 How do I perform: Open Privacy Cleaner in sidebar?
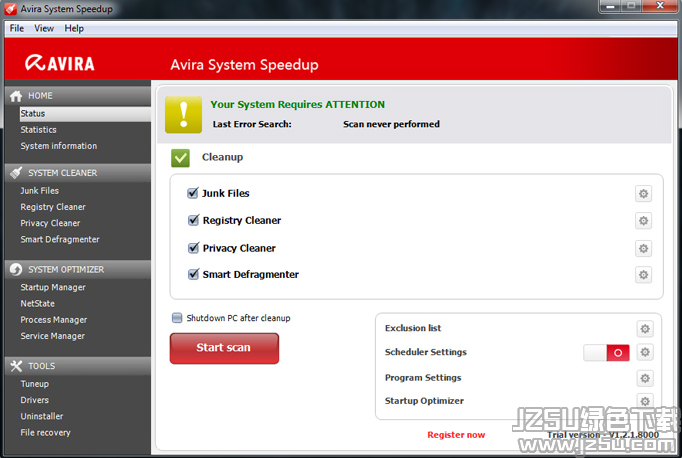(50, 223)
